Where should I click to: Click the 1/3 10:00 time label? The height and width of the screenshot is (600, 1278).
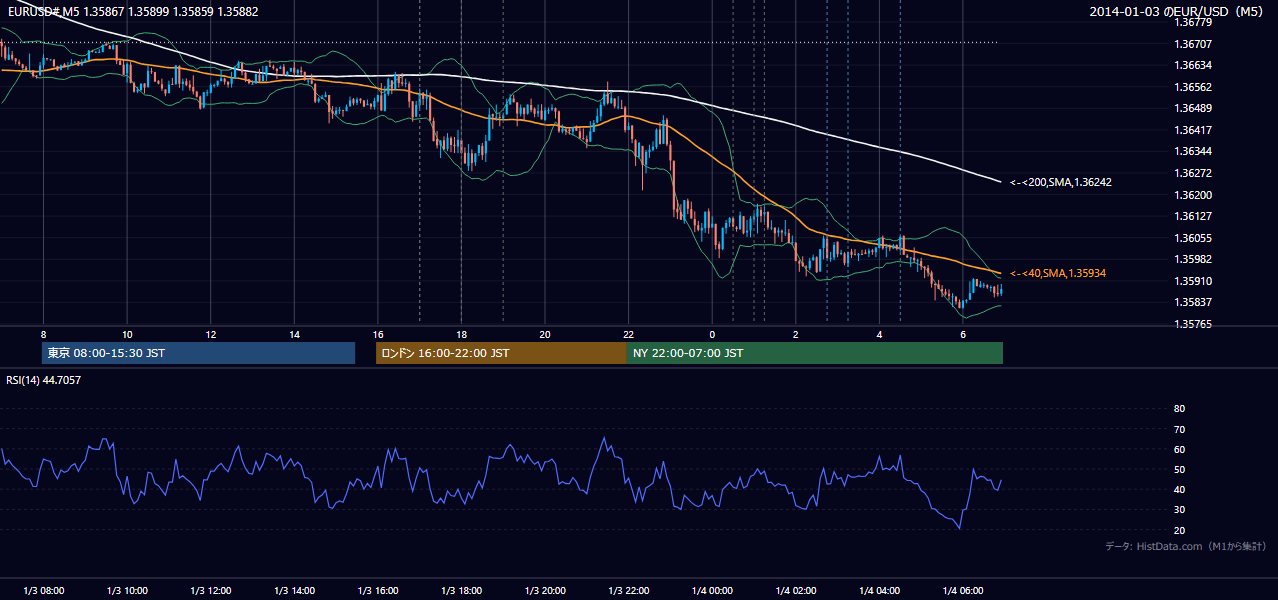click(127, 591)
